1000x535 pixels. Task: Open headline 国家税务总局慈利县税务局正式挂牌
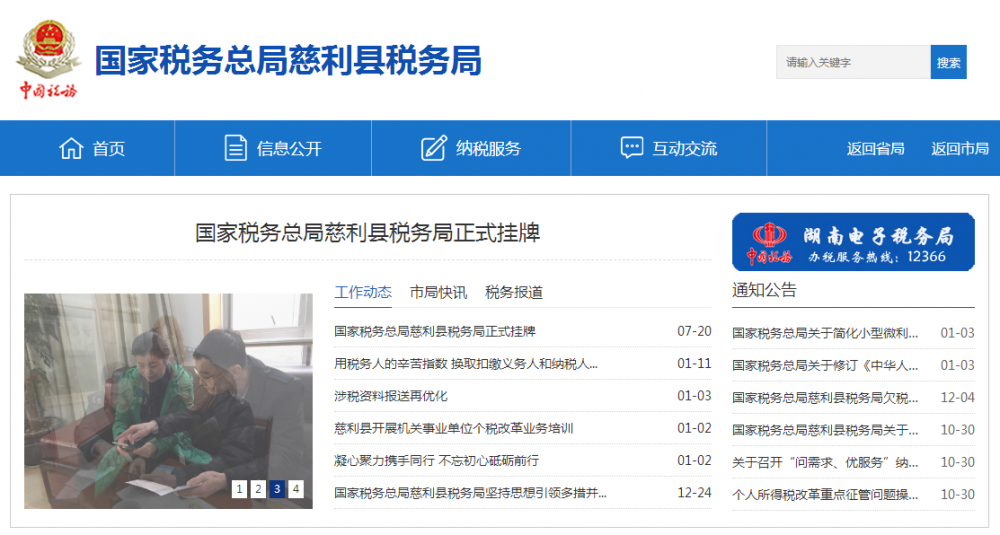[367, 233]
